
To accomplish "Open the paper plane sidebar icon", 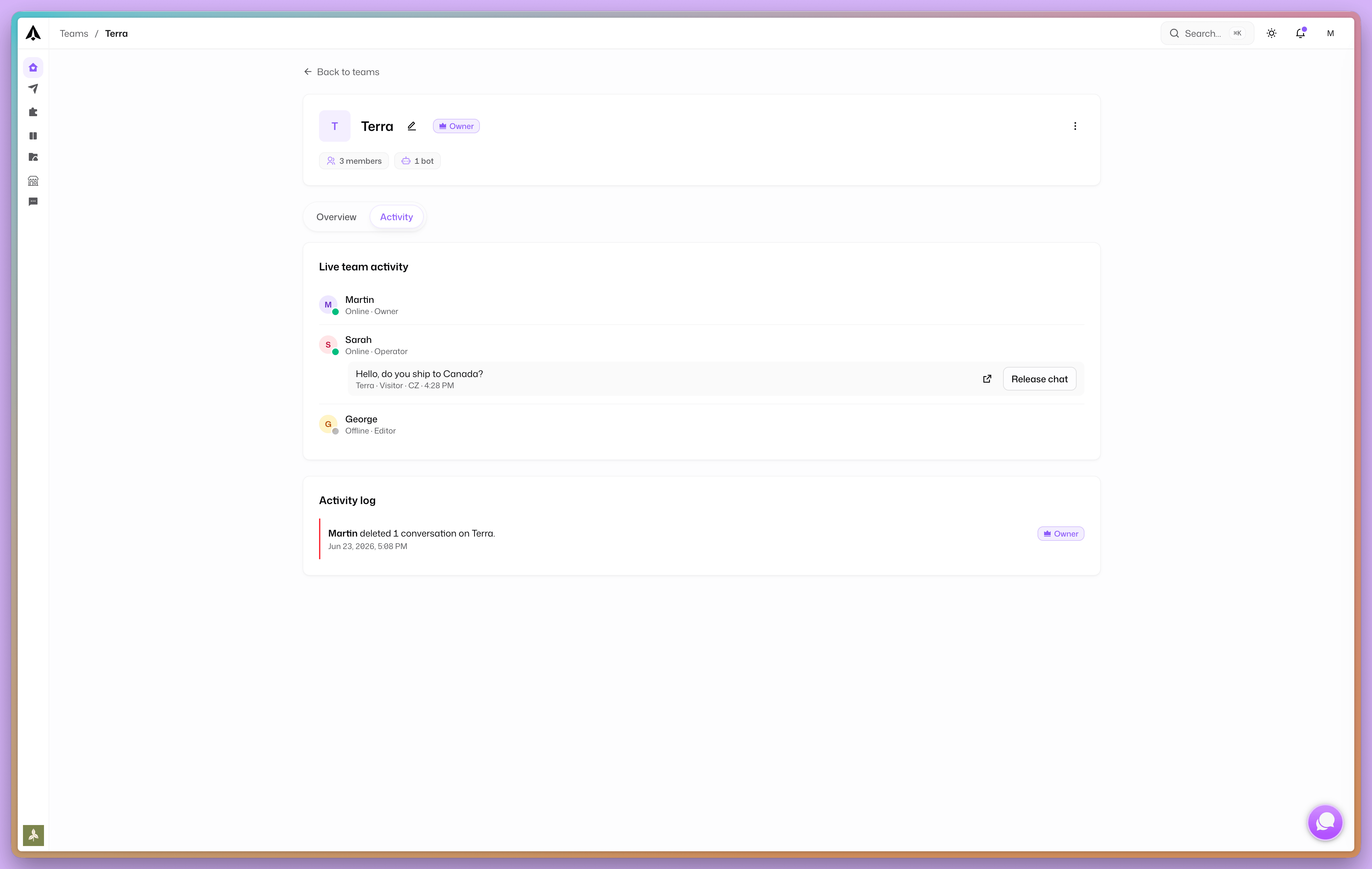I will pos(33,89).
